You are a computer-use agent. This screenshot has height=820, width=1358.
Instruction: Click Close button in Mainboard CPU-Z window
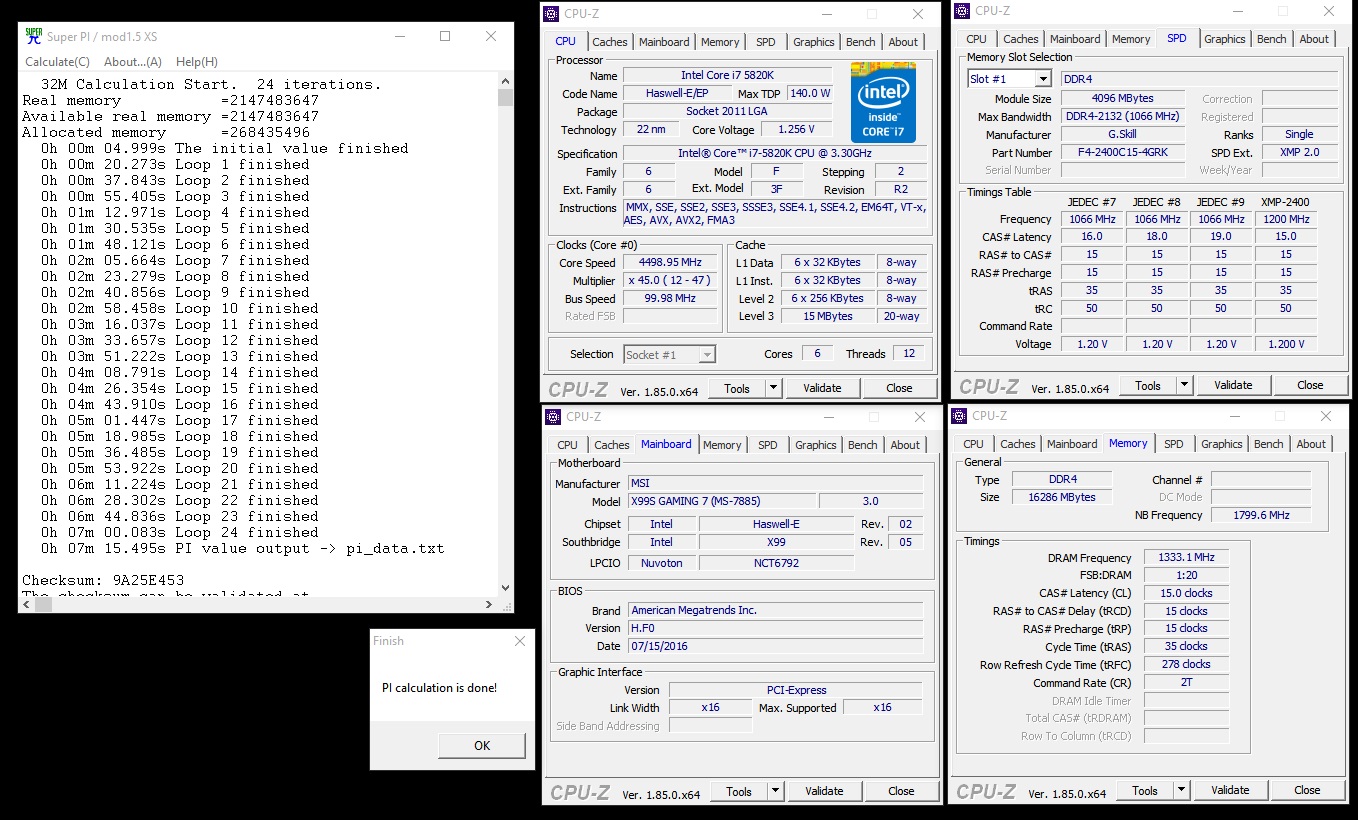point(901,791)
